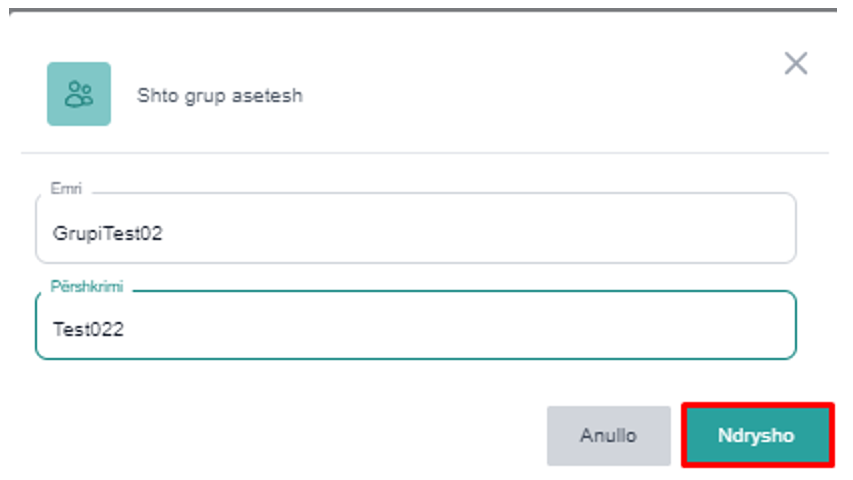Click into the Përshkrimi input field
Viewport: 853px width, 480px height.
tap(415, 328)
